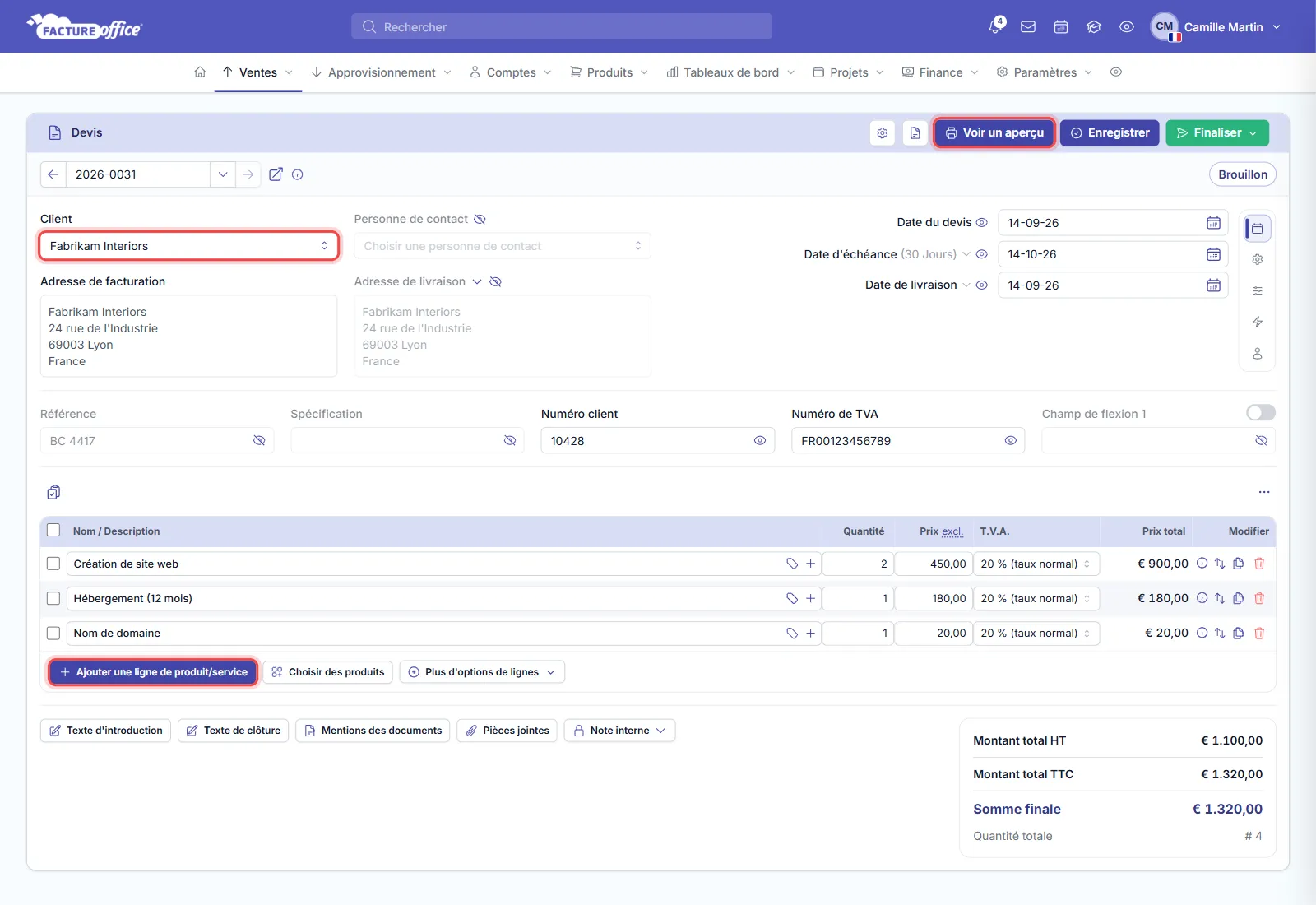This screenshot has width=1316, height=905.
Task: Click the copy checklist icon above the lines table
Action: (53, 492)
